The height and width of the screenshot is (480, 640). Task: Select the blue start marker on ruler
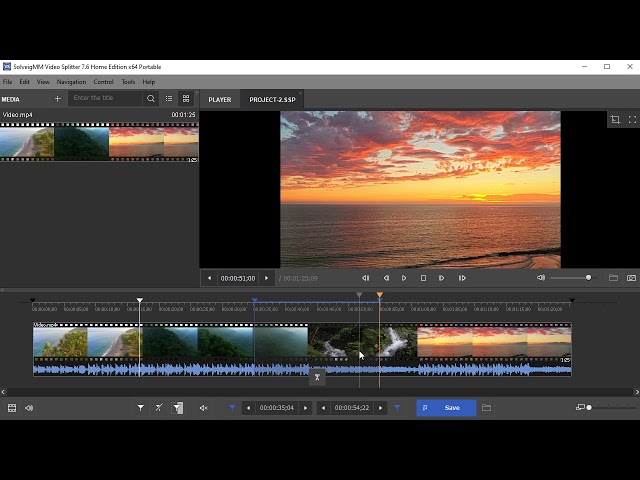click(254, 301)
